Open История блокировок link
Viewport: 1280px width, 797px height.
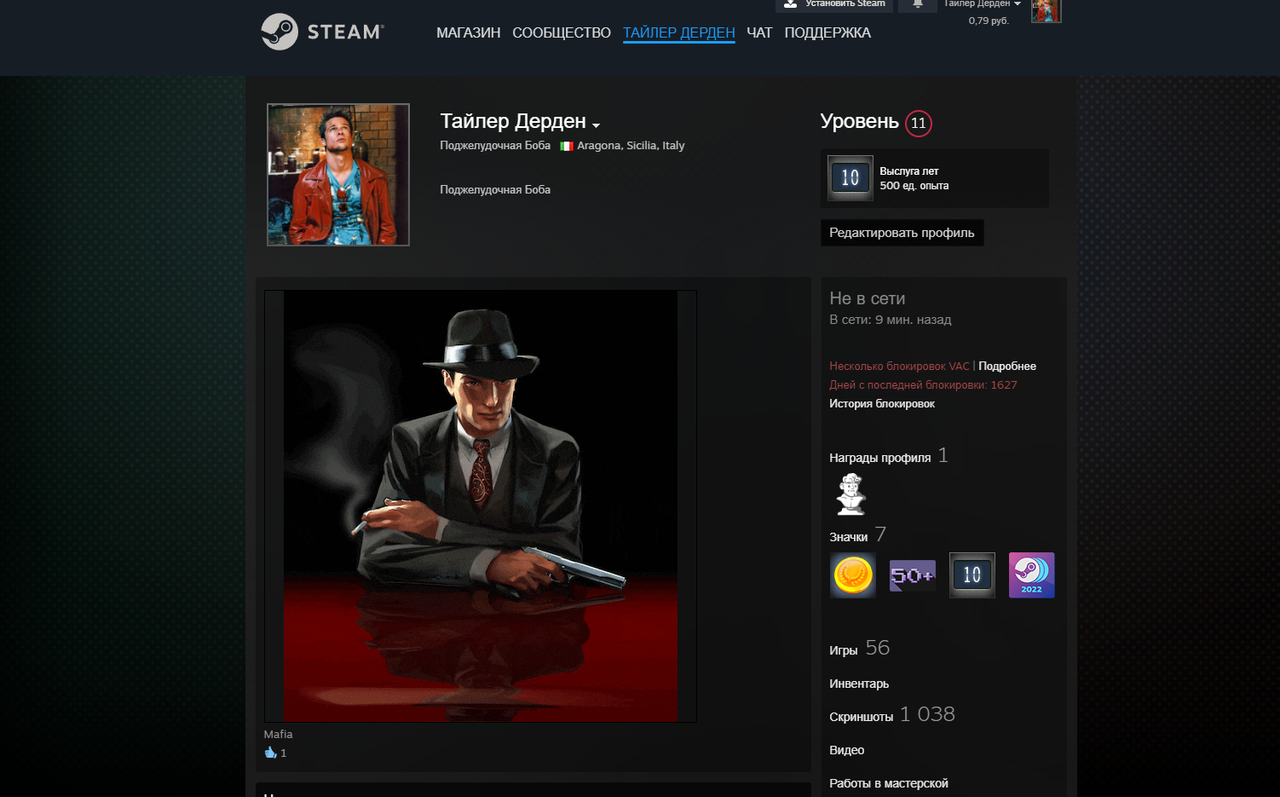[x=882, y=404]
